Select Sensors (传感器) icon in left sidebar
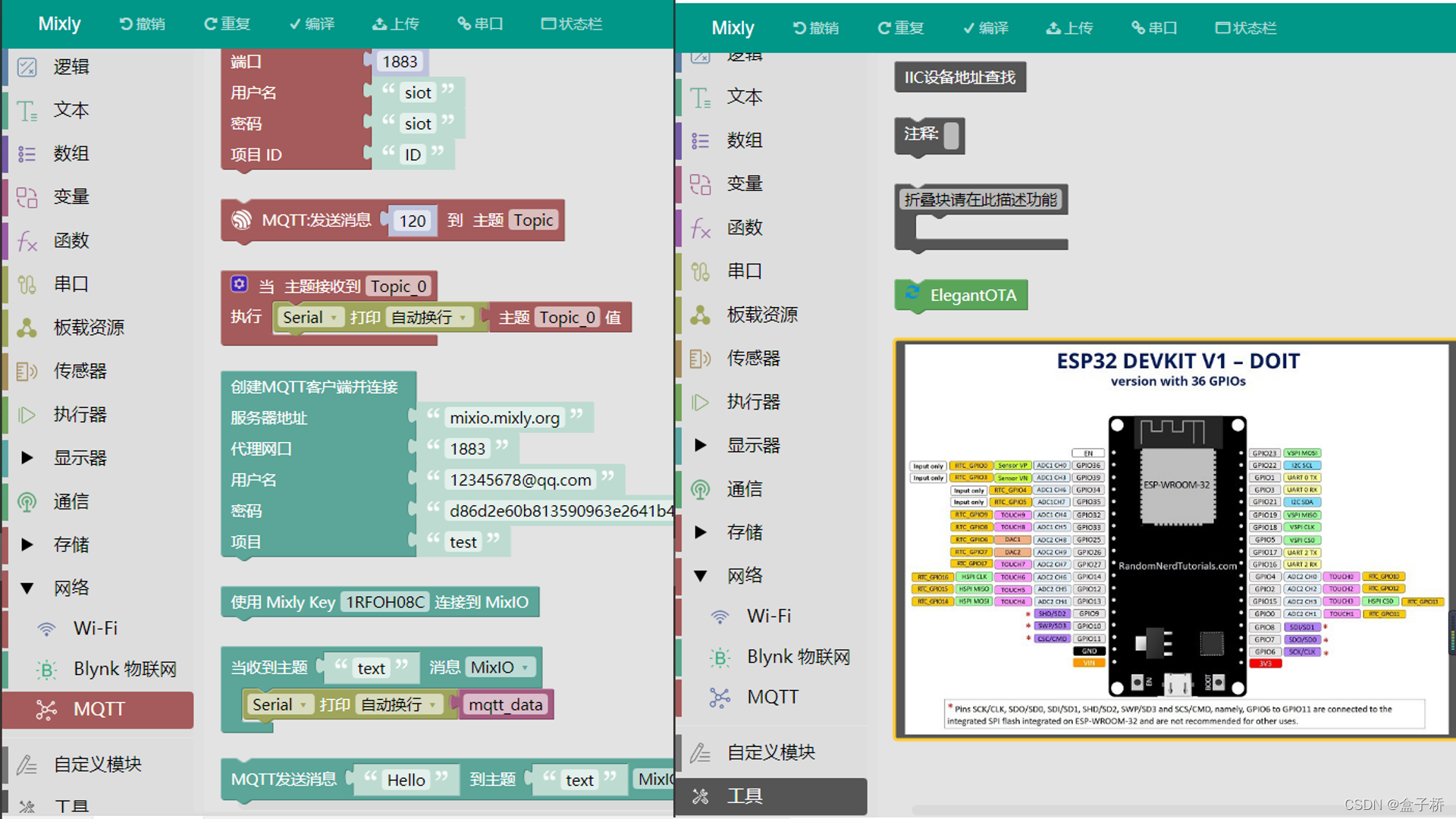 (x=27, y=371)
